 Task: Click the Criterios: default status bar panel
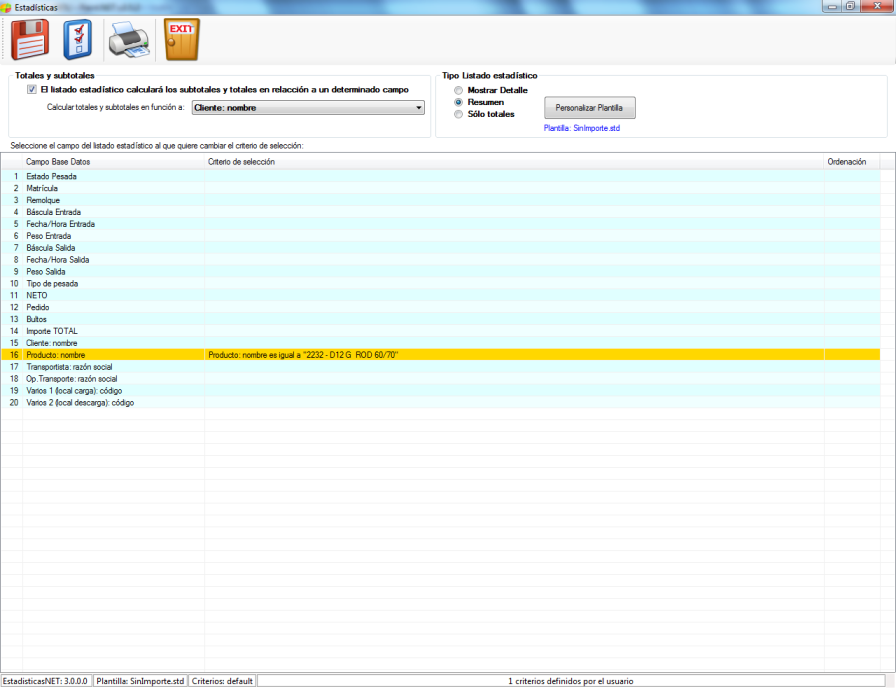[221, 681]
